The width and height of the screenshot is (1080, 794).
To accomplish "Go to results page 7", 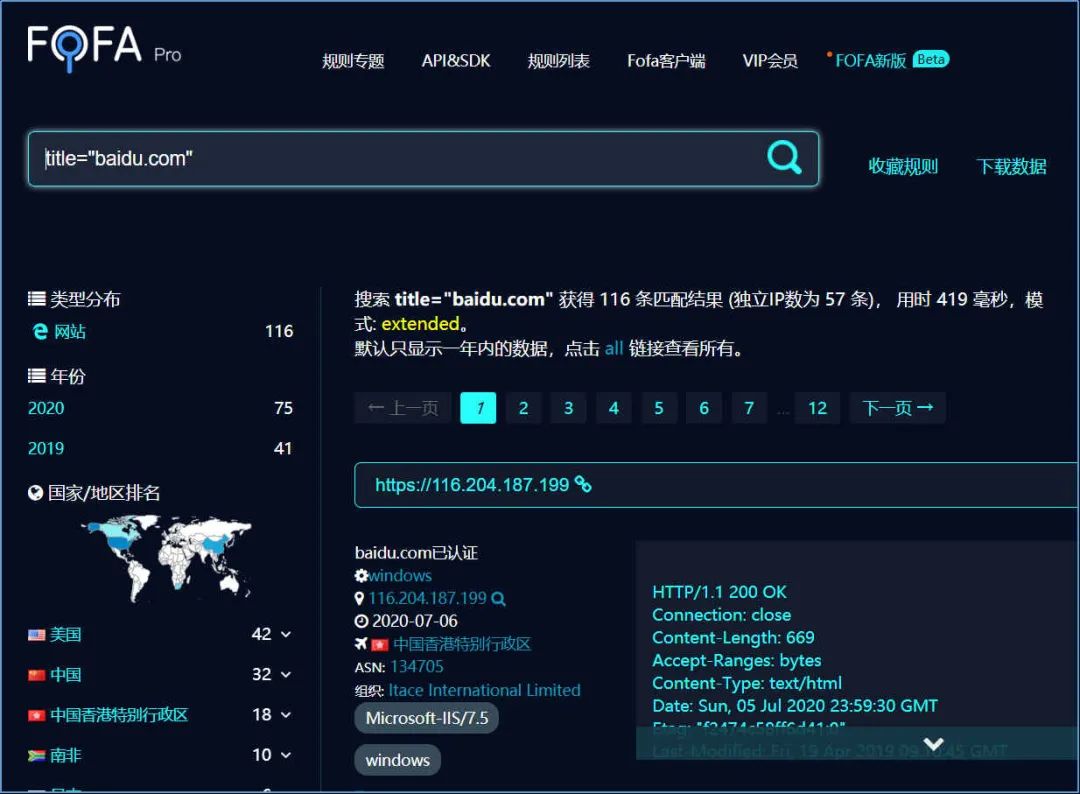I will pyautogui.click(x=749, y=408).
